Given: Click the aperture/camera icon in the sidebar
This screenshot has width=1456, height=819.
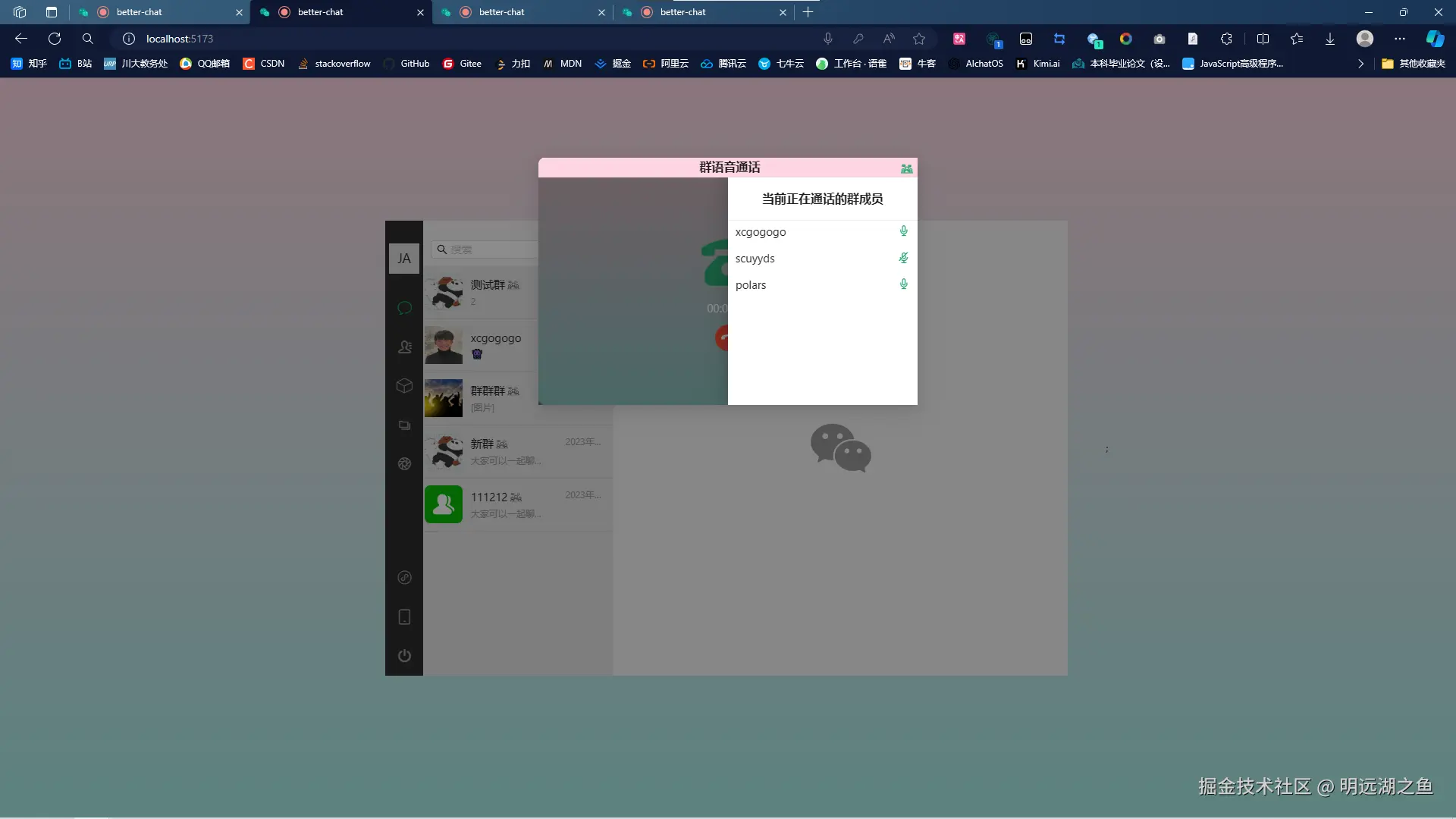Looking at the screenshot, I should 404,463.
